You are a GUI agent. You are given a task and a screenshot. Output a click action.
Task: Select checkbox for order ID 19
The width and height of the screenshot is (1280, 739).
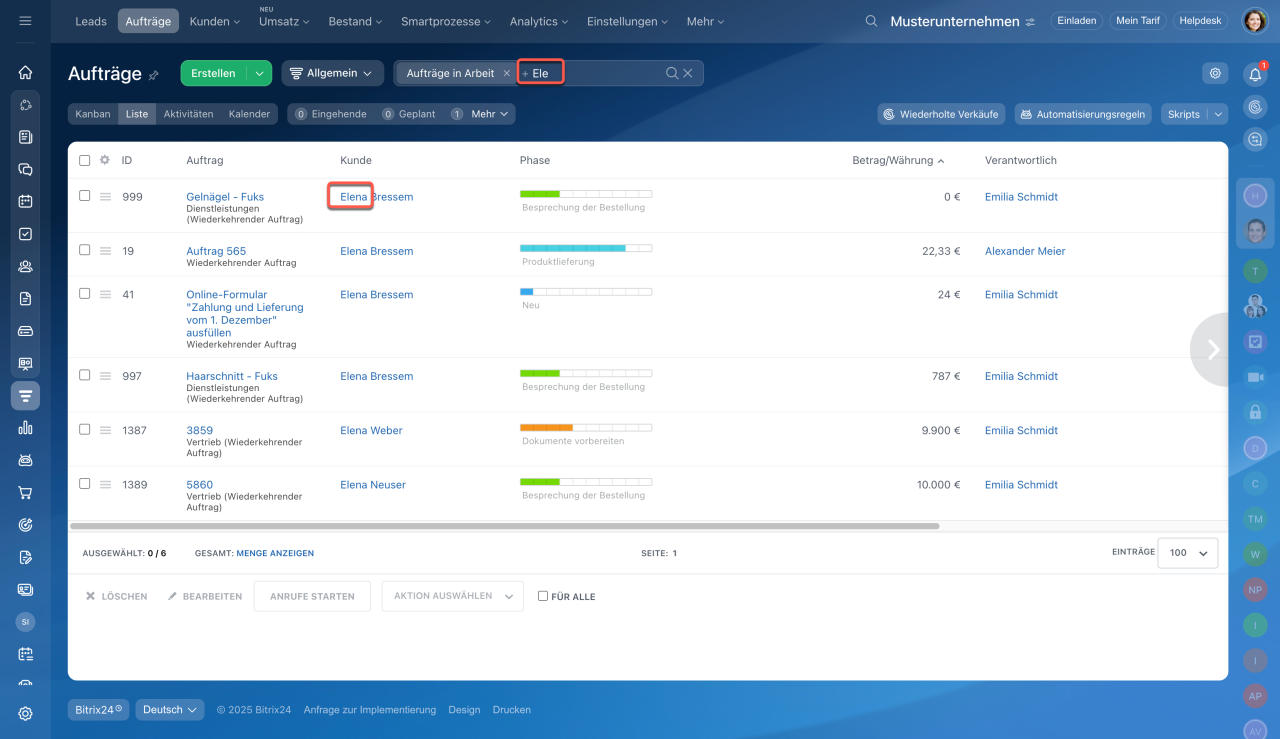(x=85, y=250)
